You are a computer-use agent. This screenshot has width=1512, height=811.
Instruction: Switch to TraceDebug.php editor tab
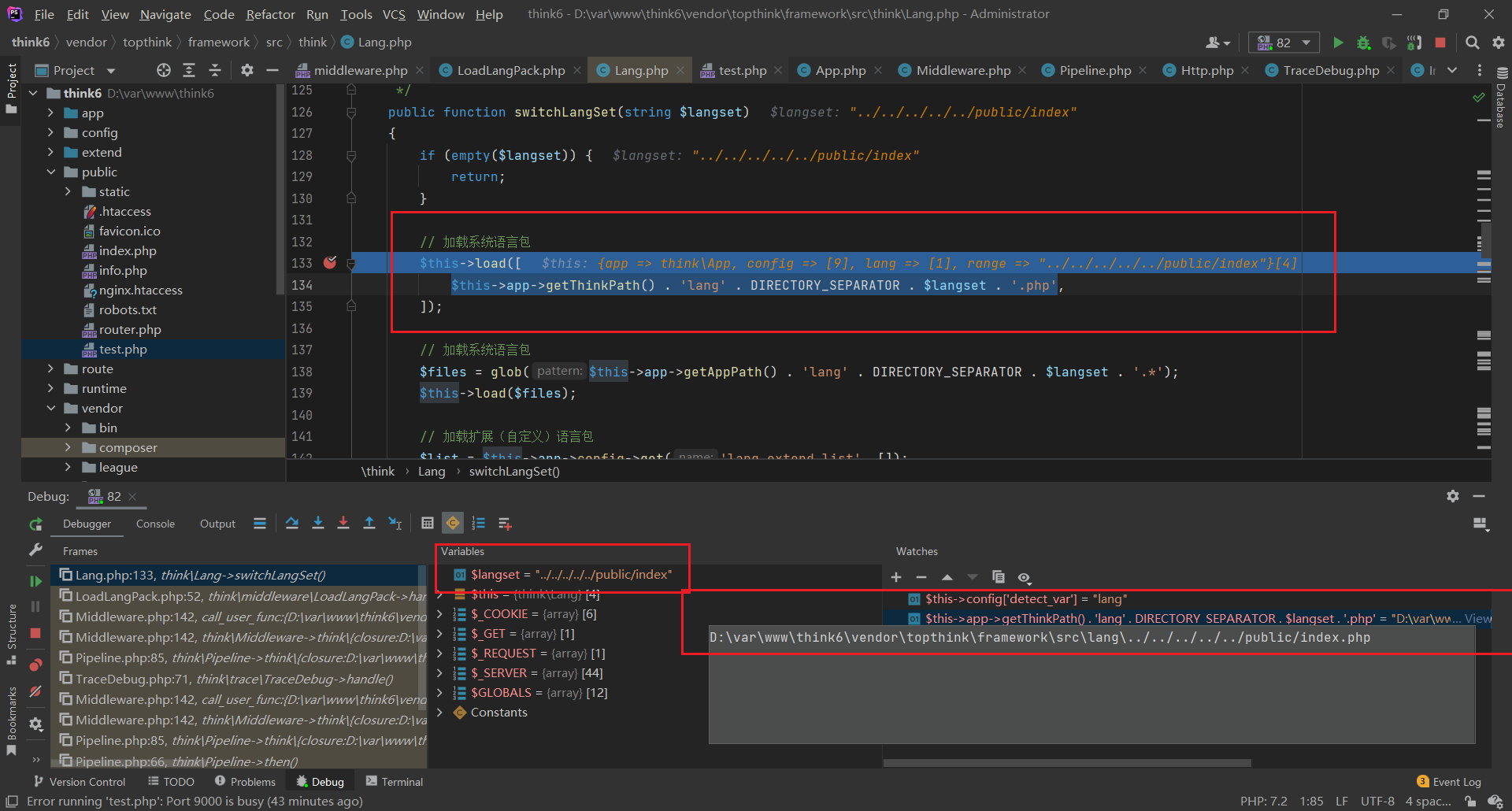[x=1331, y=70]
